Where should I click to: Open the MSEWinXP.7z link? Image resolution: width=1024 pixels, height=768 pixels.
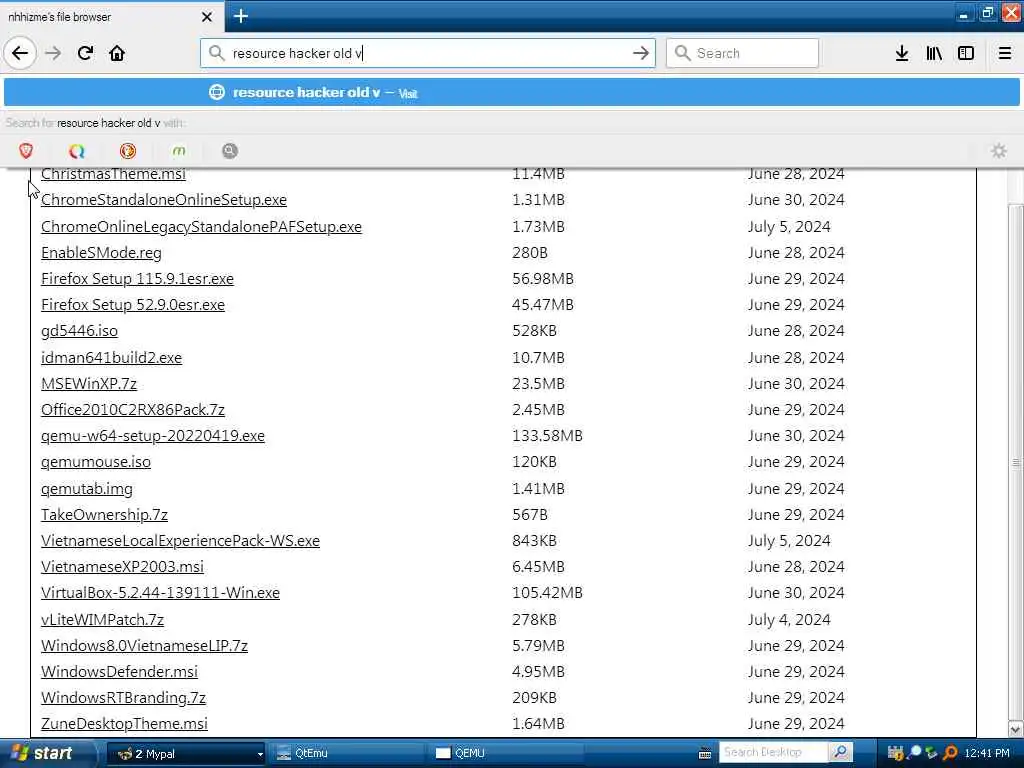(x=89, y=384)
